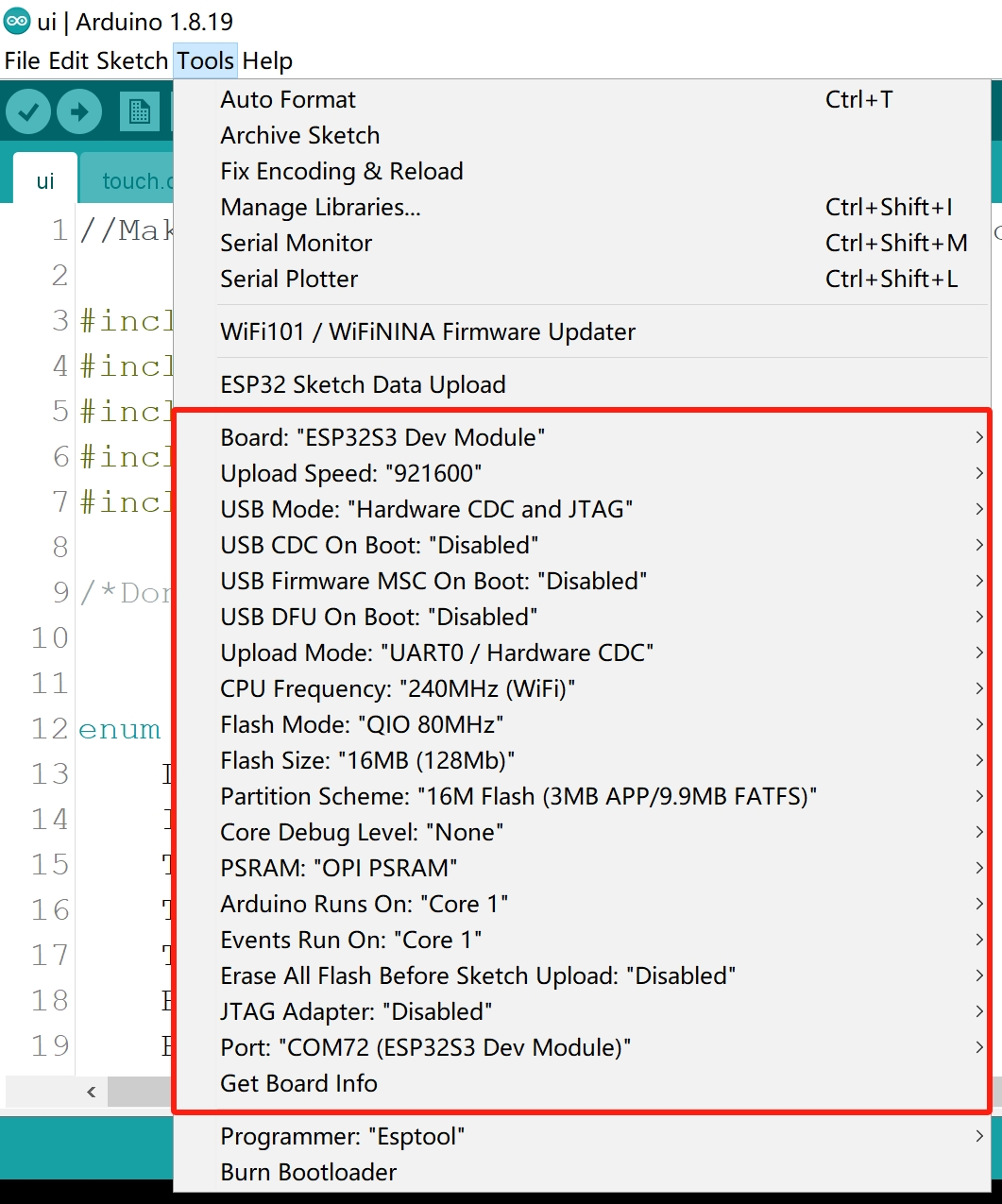This screenshot has height=1204, width=1002.
Task: Open the Edit menu
Action: click(x=68, y=61)
